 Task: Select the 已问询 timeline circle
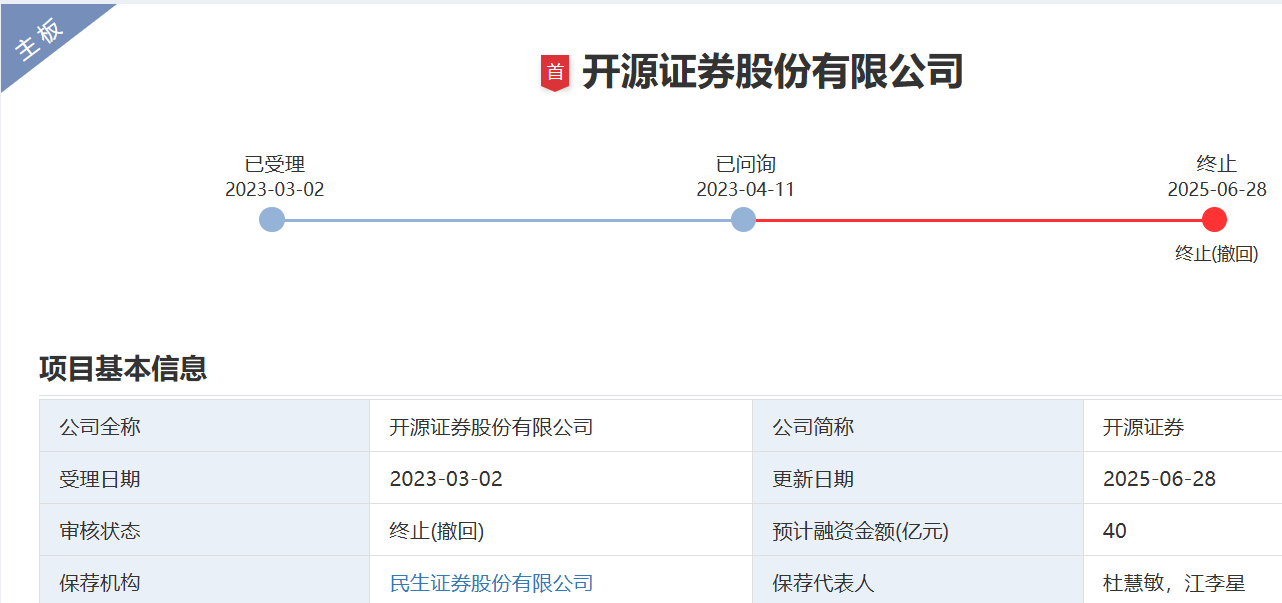coord(743,220)
